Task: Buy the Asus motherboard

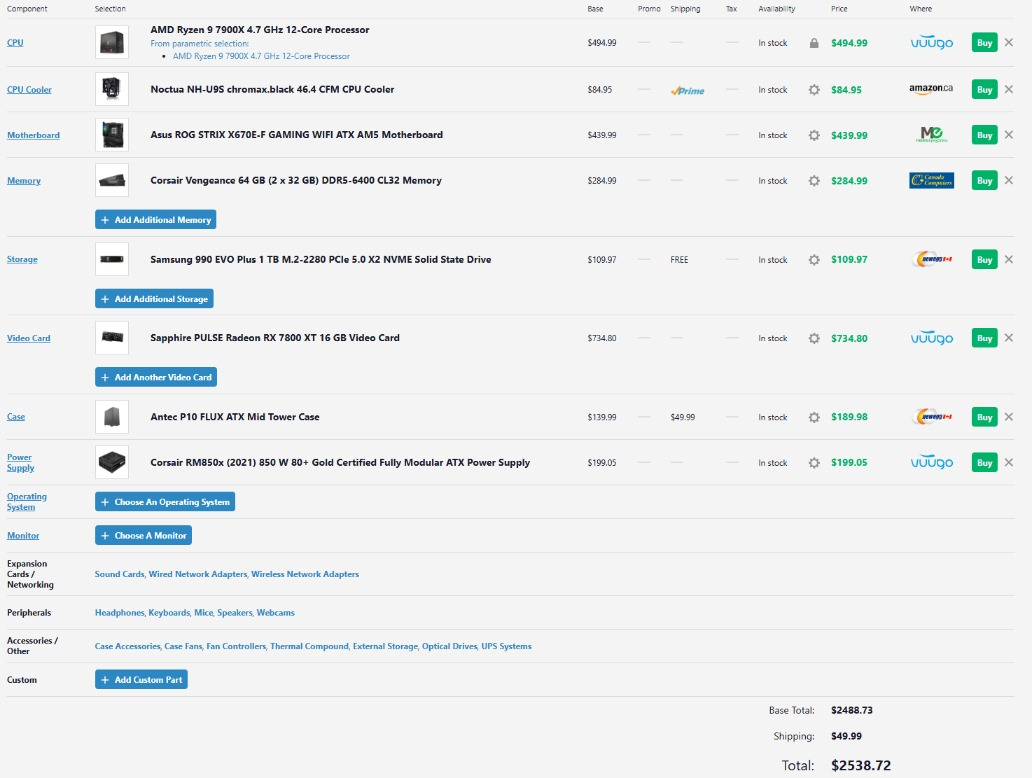Action: (x=984, y=135)
